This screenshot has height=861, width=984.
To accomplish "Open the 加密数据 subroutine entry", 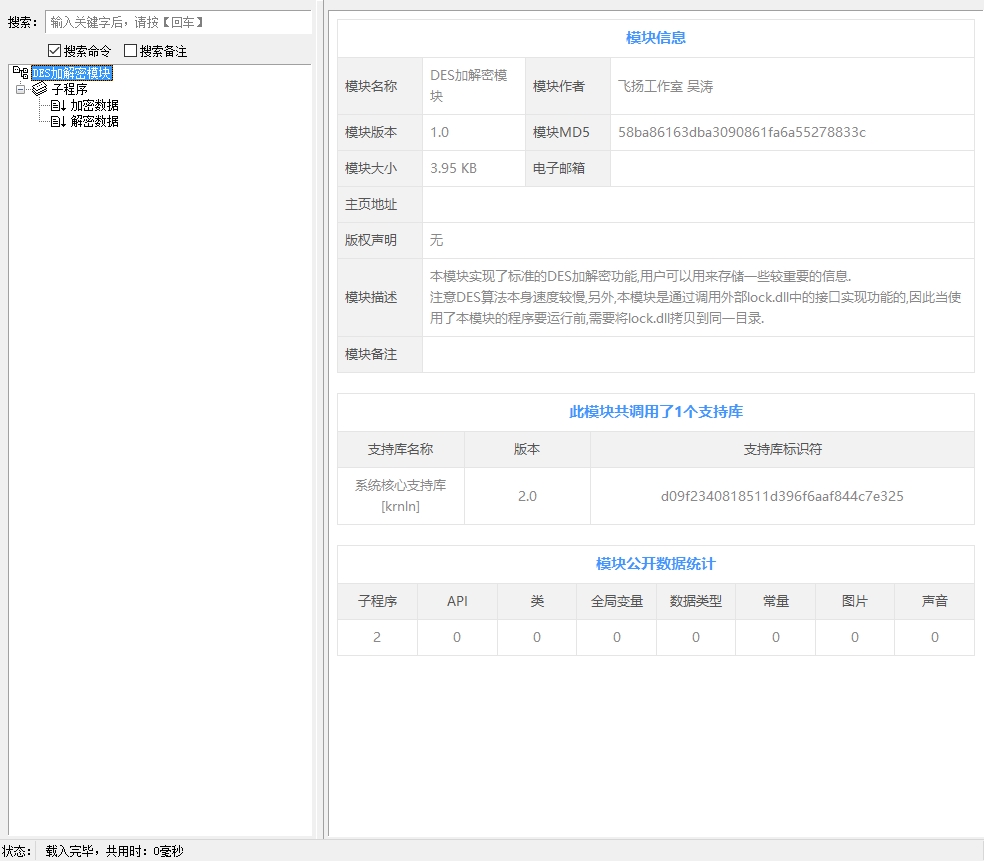I will pos(94,105).
